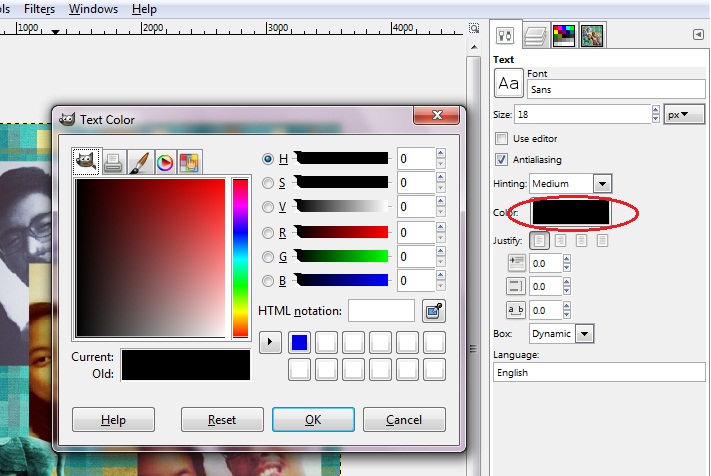
Task: Open the Layers dock tab
Action: [535, 35]
